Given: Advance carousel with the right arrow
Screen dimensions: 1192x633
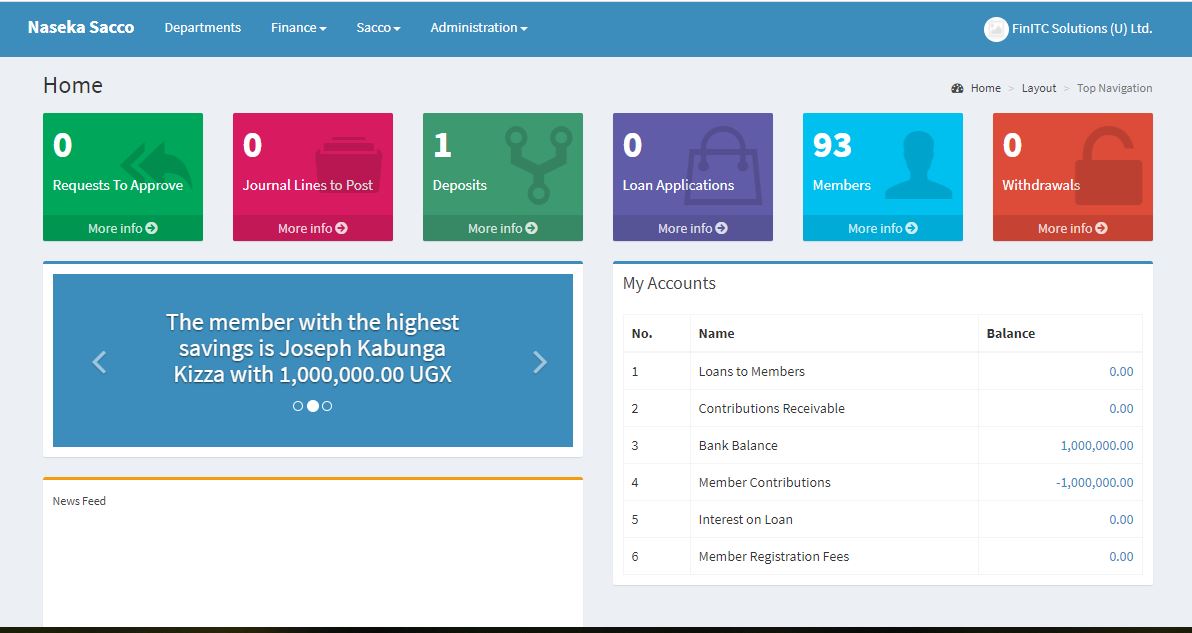Looking at the screenshot, I should tap(539, 362).
